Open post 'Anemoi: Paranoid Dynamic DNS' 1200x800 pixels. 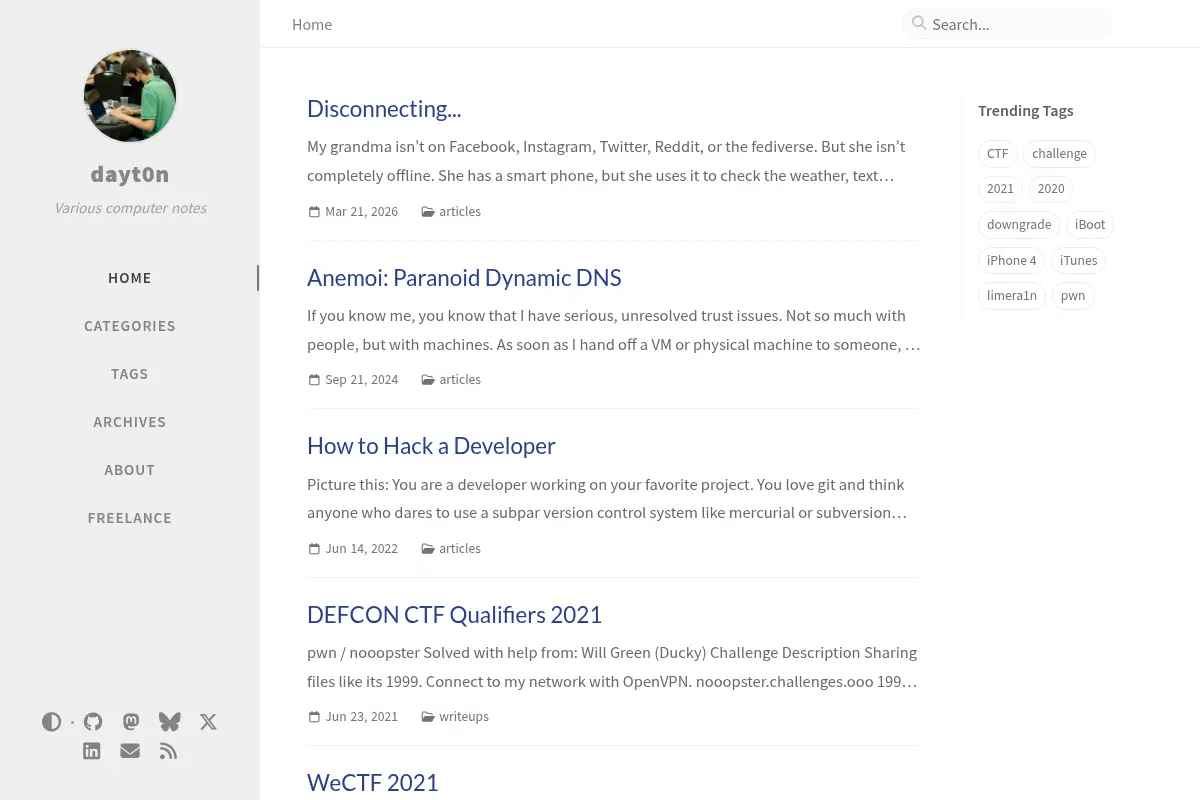(464, 278)
